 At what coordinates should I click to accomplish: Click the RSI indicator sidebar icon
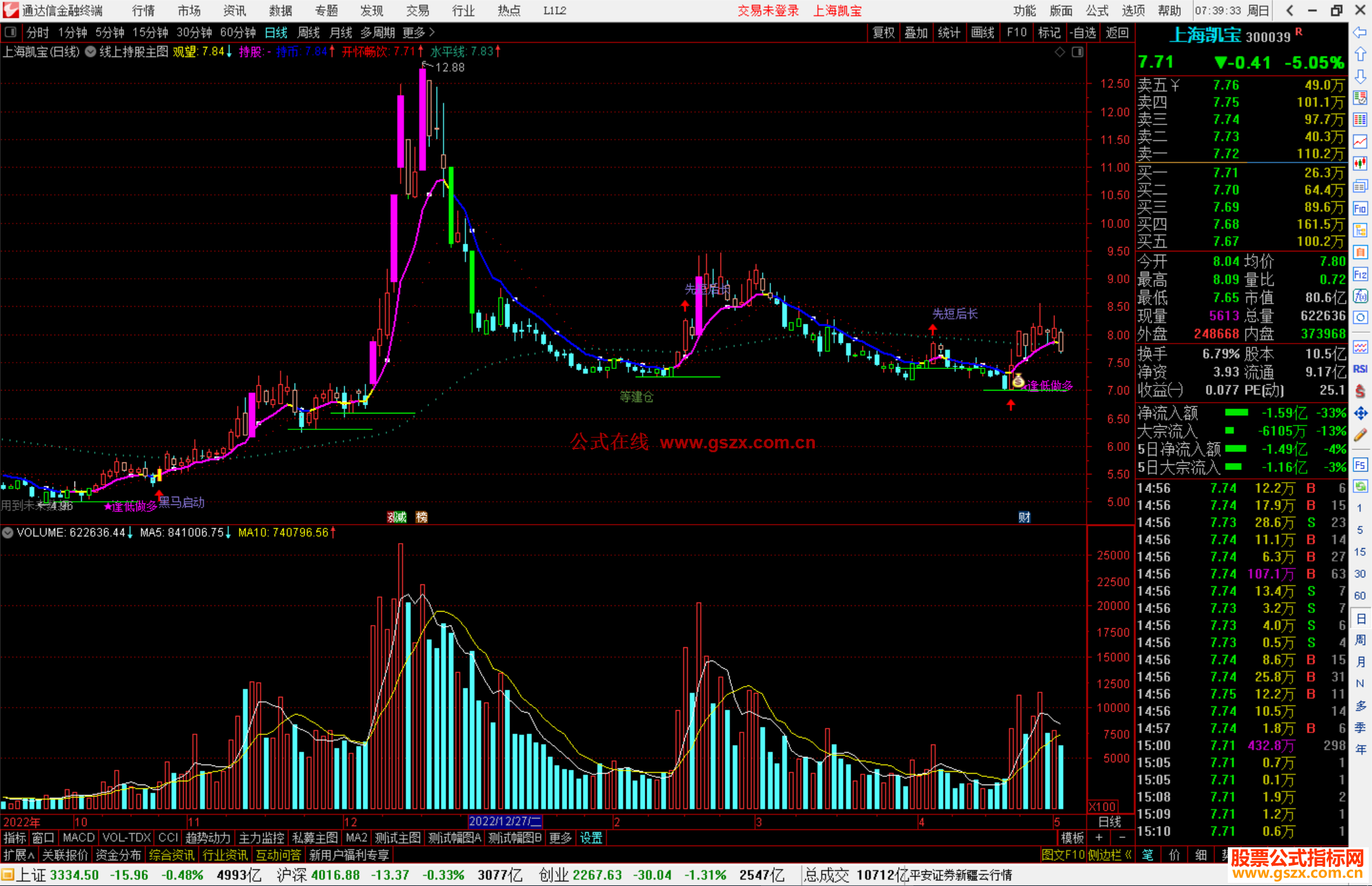click(x=1360, y=369)
